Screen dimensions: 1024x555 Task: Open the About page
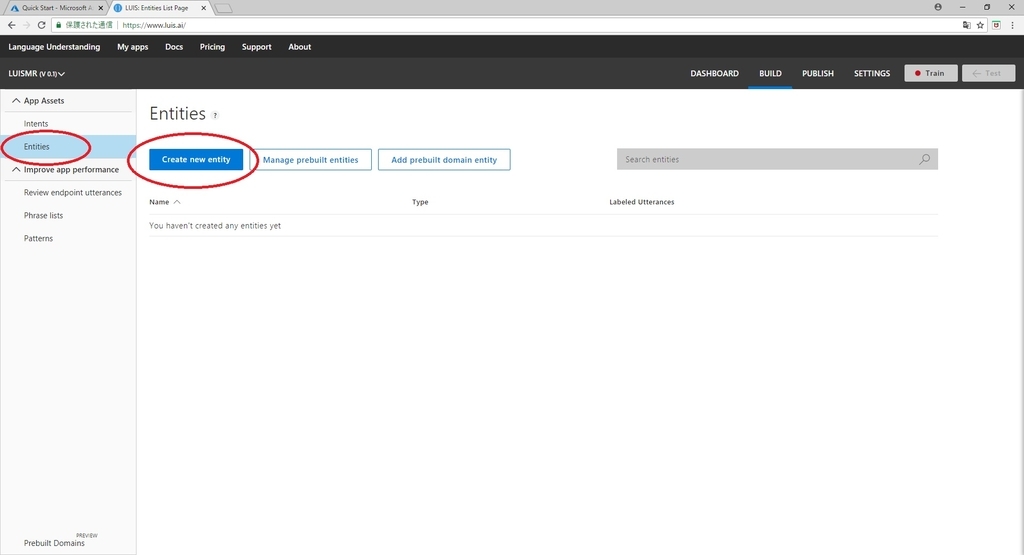tap(300, 47)
